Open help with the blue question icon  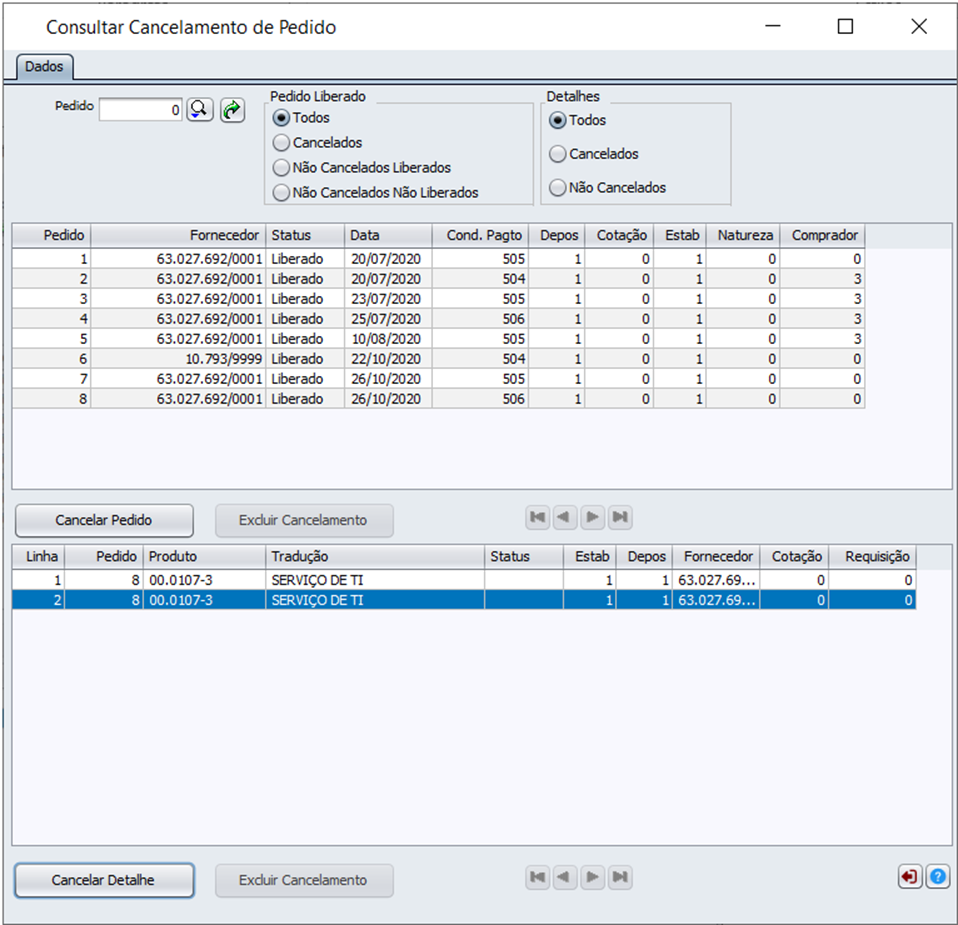click(x=938, y=877)
